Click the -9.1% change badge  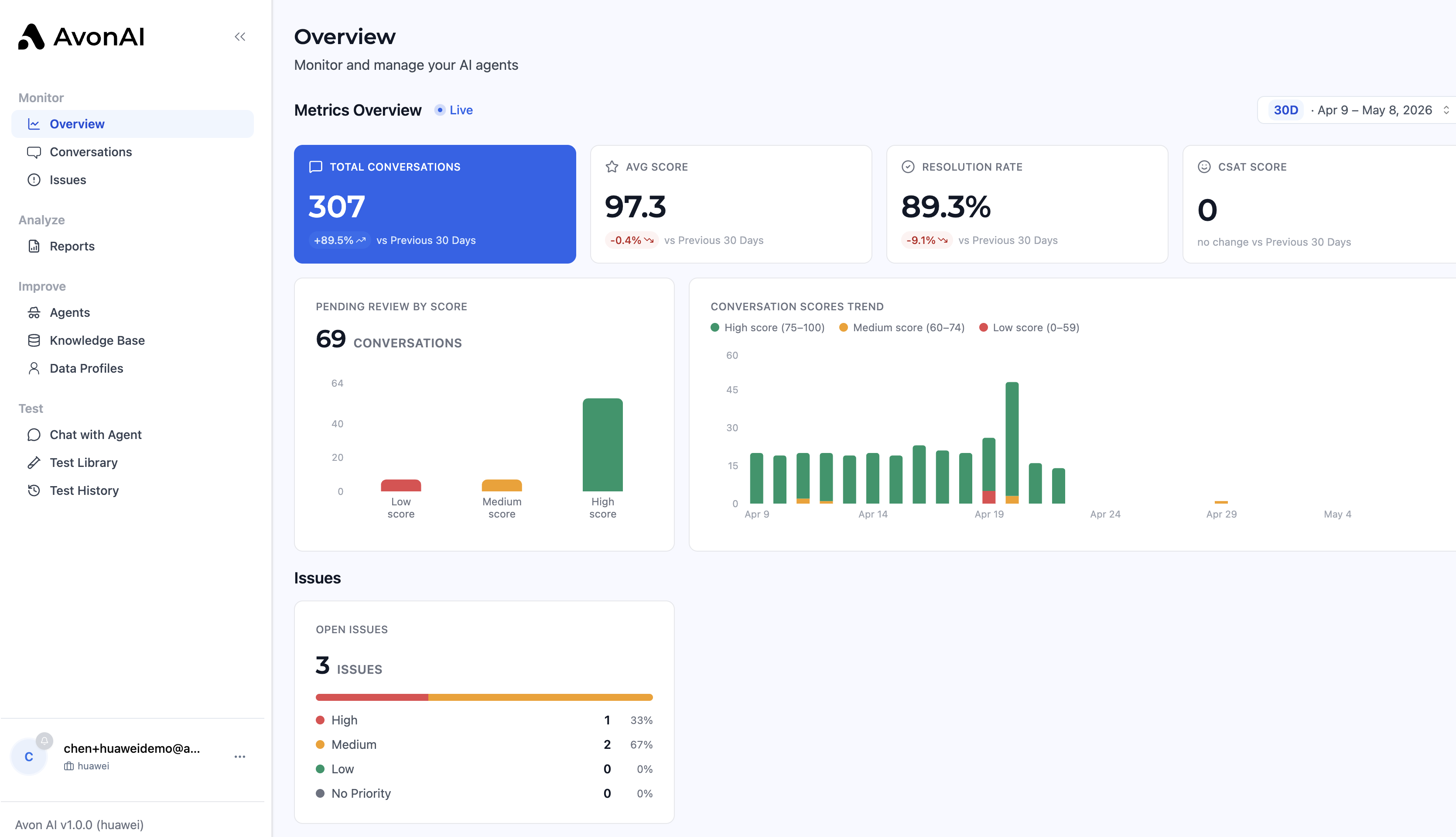click(927, 240)
